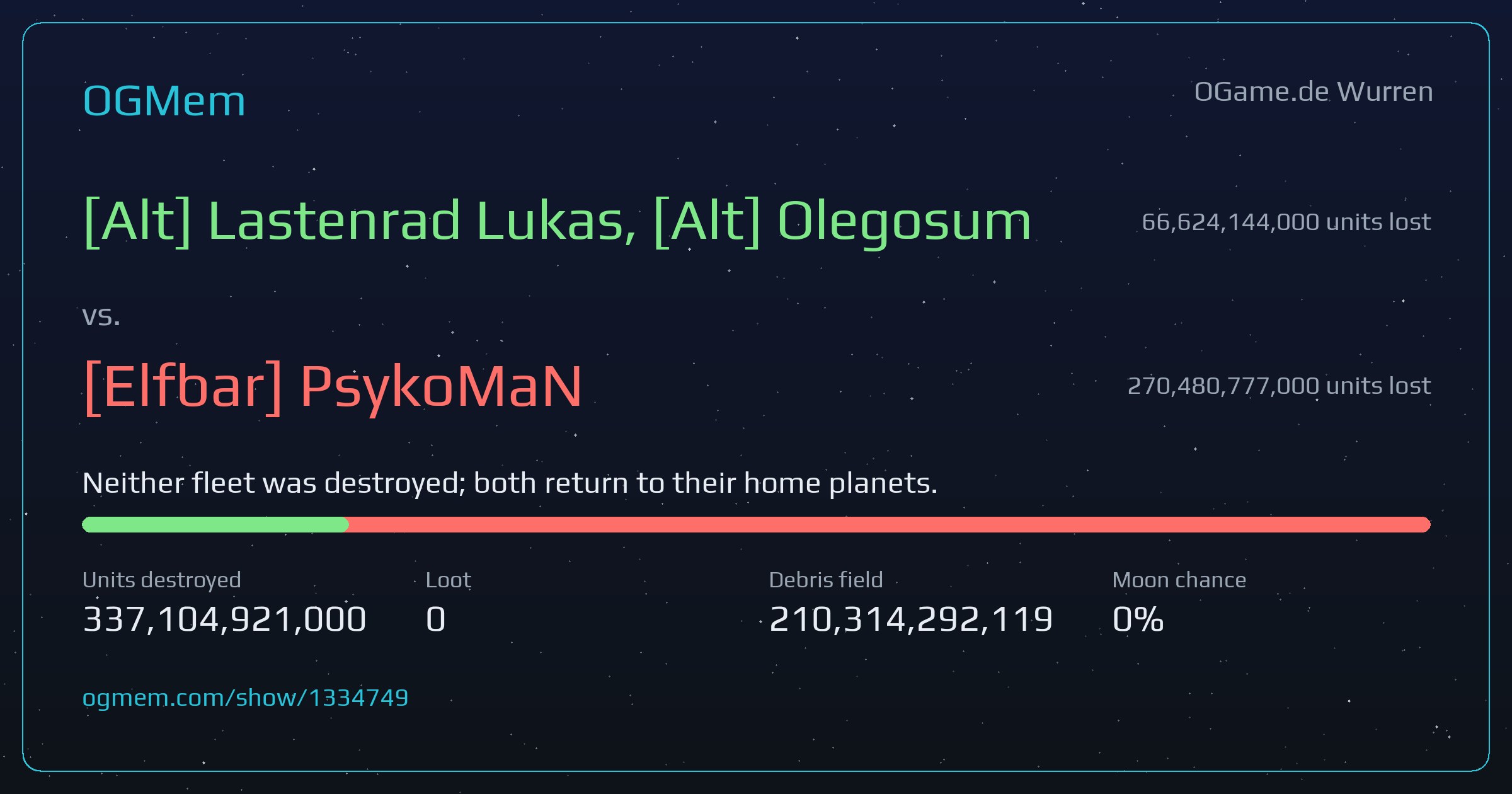The width and height of the screenshot is (1512, 794).
Task: Click the Debris field label
Action: click(x=825, y=580)
